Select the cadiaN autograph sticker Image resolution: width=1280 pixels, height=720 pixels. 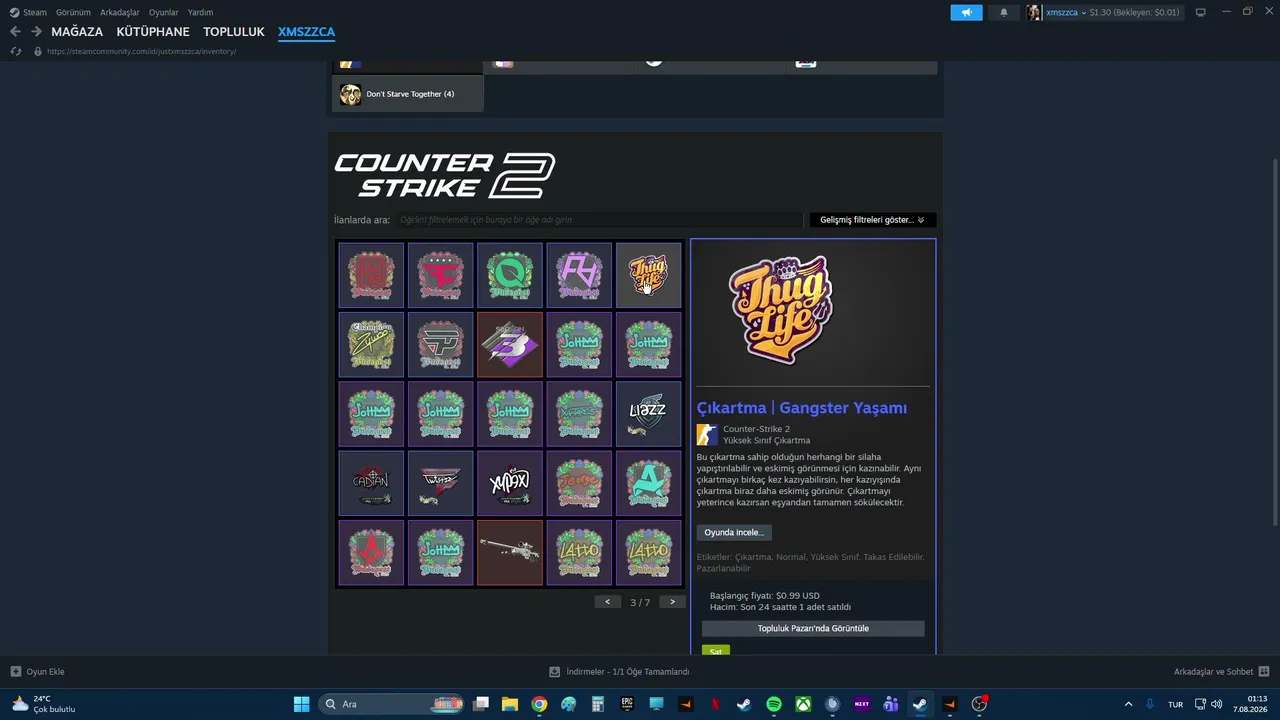(x=371, y=483)
